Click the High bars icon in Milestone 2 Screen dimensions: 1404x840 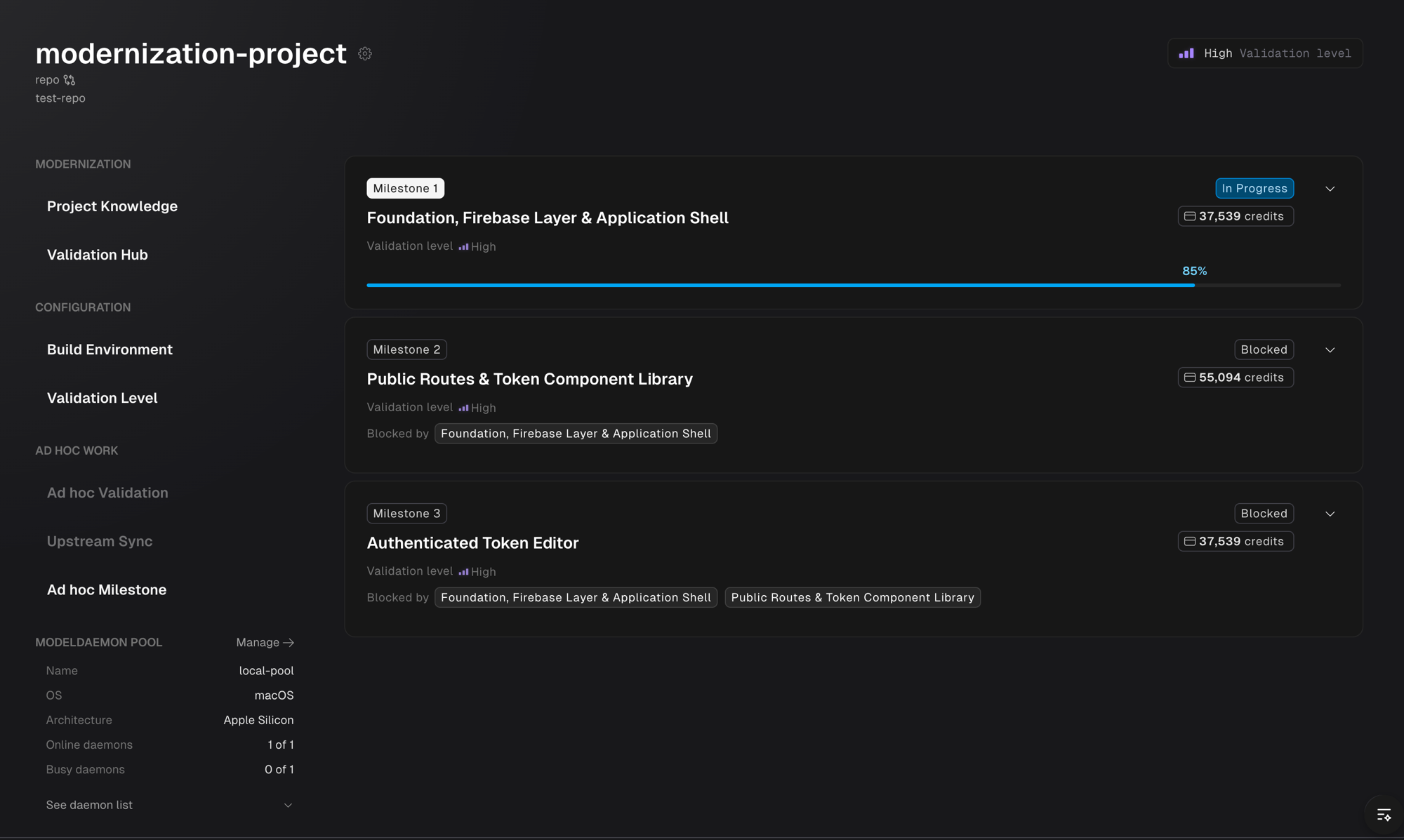[463, 408]
